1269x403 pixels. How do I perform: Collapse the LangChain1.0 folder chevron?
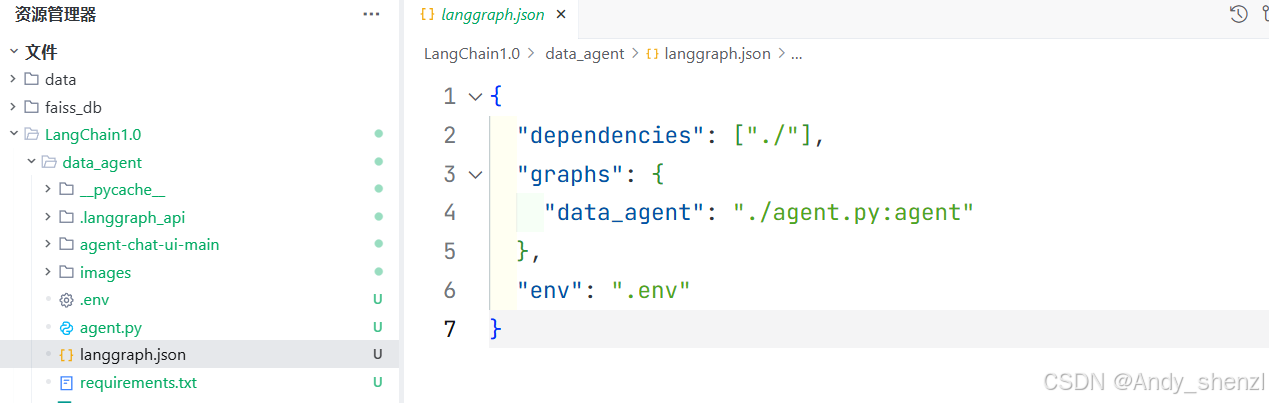(x=13, y=134)
